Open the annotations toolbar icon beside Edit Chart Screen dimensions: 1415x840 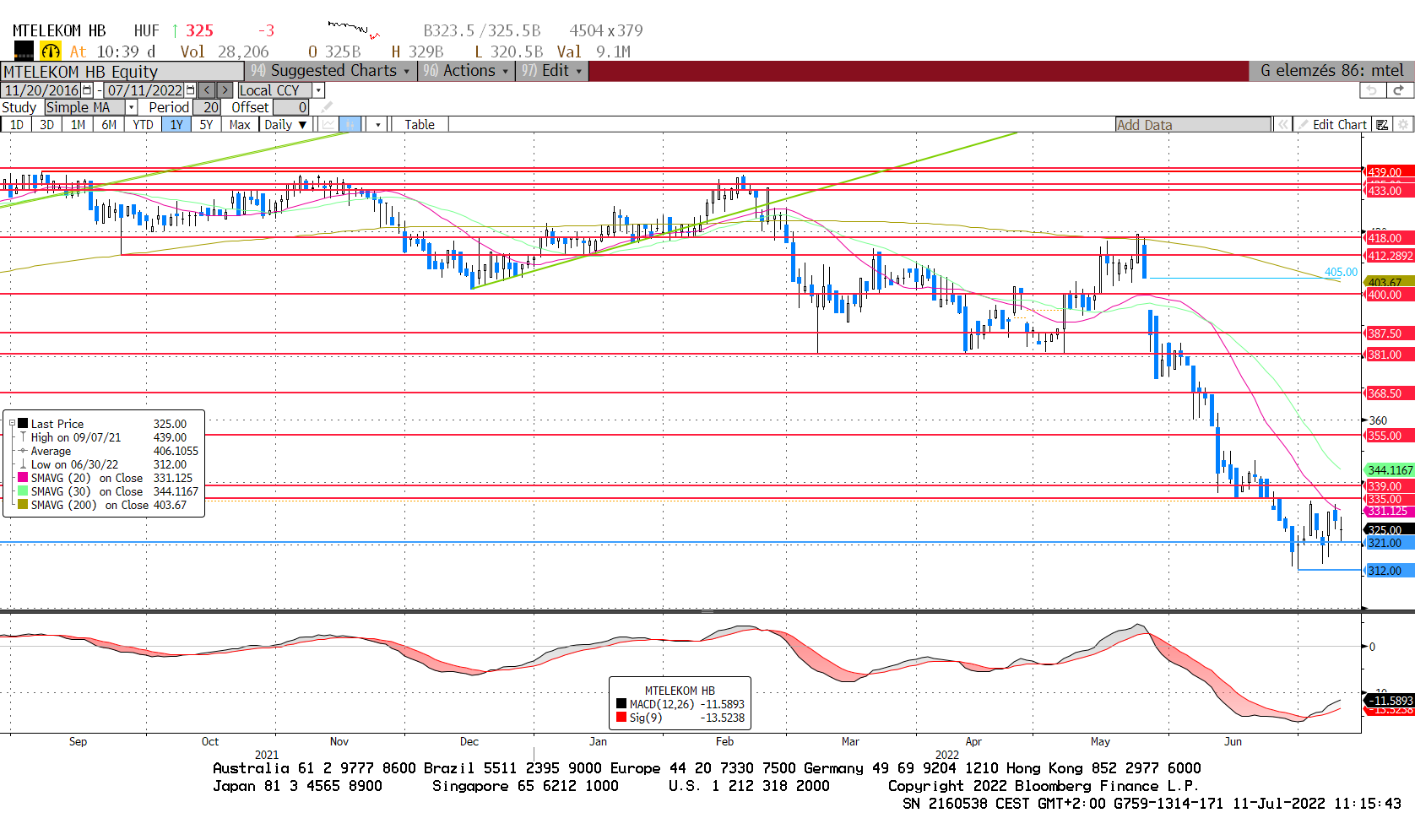1382,125
